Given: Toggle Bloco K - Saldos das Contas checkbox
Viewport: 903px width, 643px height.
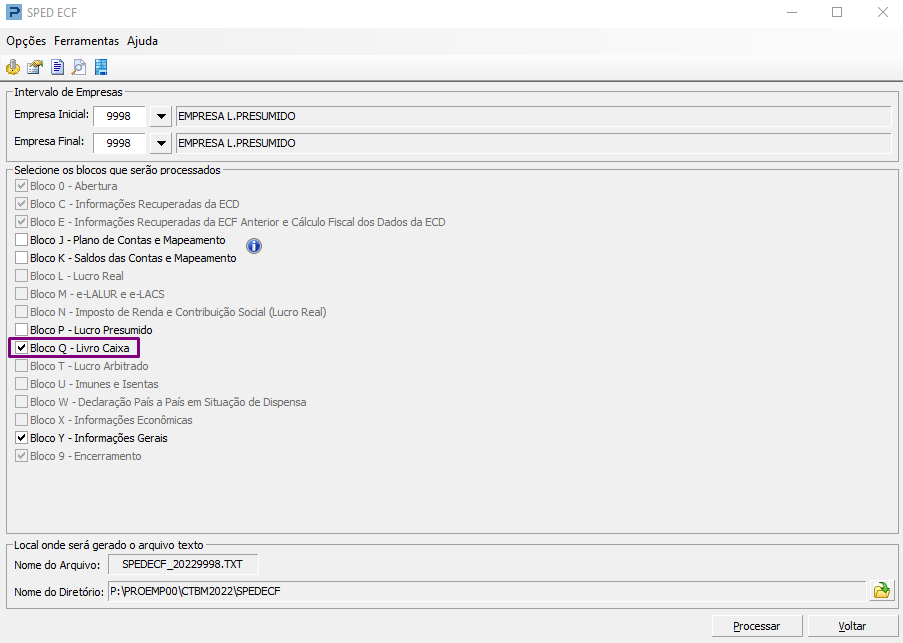Looking at the screenshot, I should [x=21, y=257].
